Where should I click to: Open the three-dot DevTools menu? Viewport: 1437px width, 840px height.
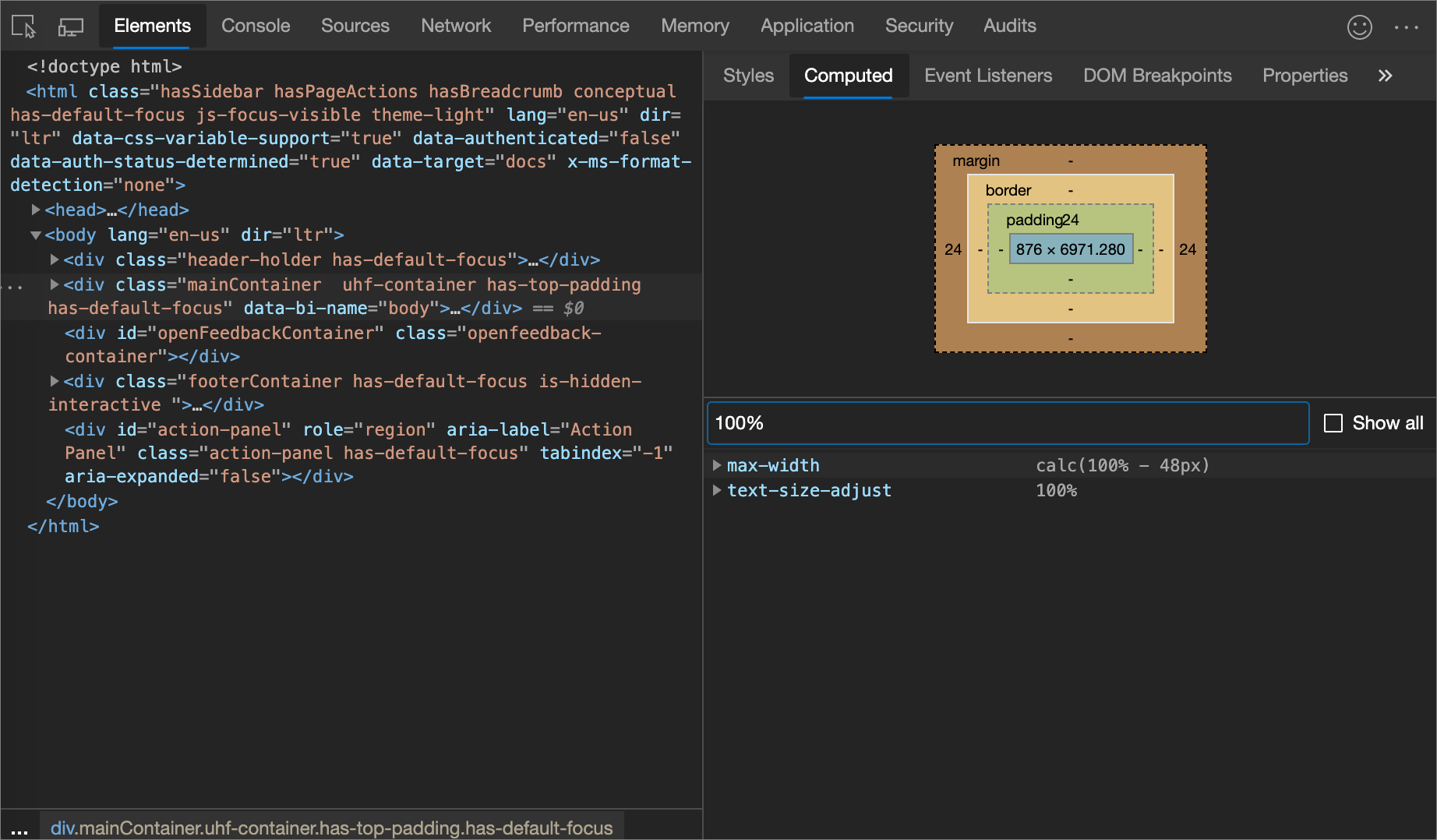[1406, 27]
